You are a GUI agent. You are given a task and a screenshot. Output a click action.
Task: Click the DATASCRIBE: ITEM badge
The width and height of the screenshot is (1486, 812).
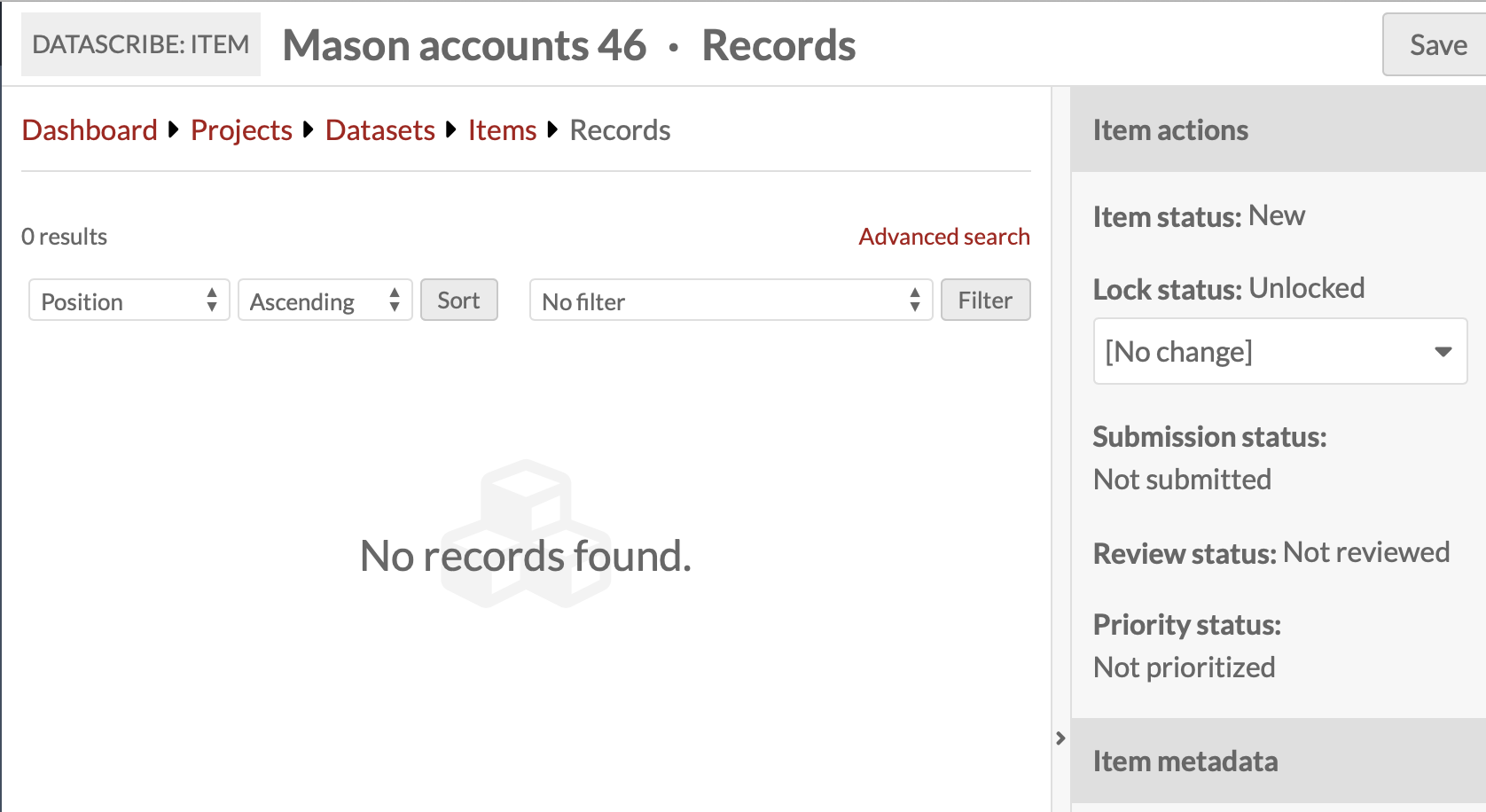click(x=140, y=43)
